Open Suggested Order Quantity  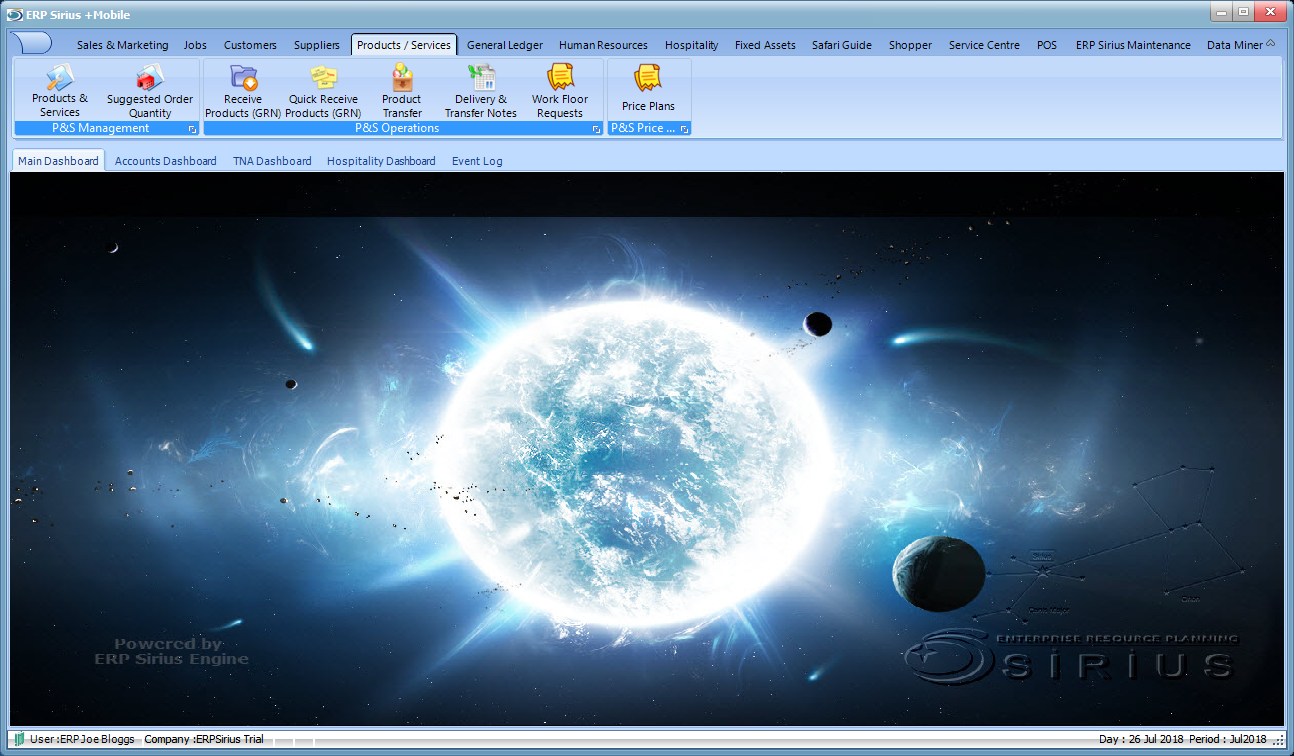click(150, 90)
